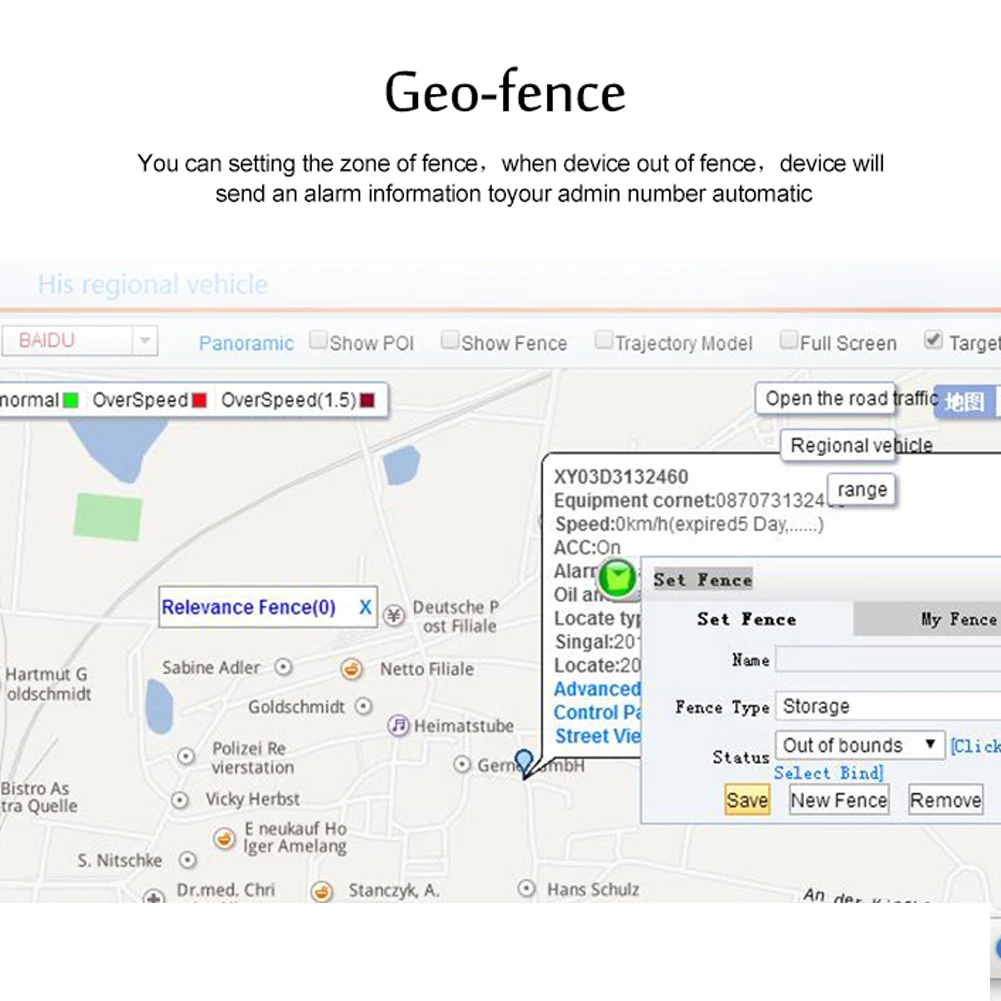Click the blue location pin on map
Image resolution: width=1001 pixels, height=1001 pixels.
coord(524,763)
